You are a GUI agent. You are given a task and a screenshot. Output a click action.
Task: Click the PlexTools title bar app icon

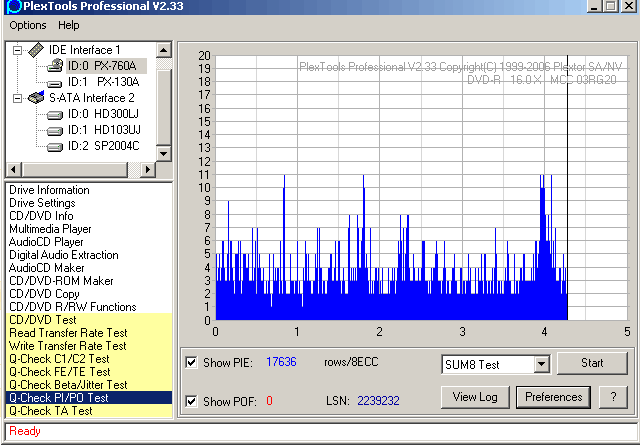pyautogui.click(x=11, y=8)
